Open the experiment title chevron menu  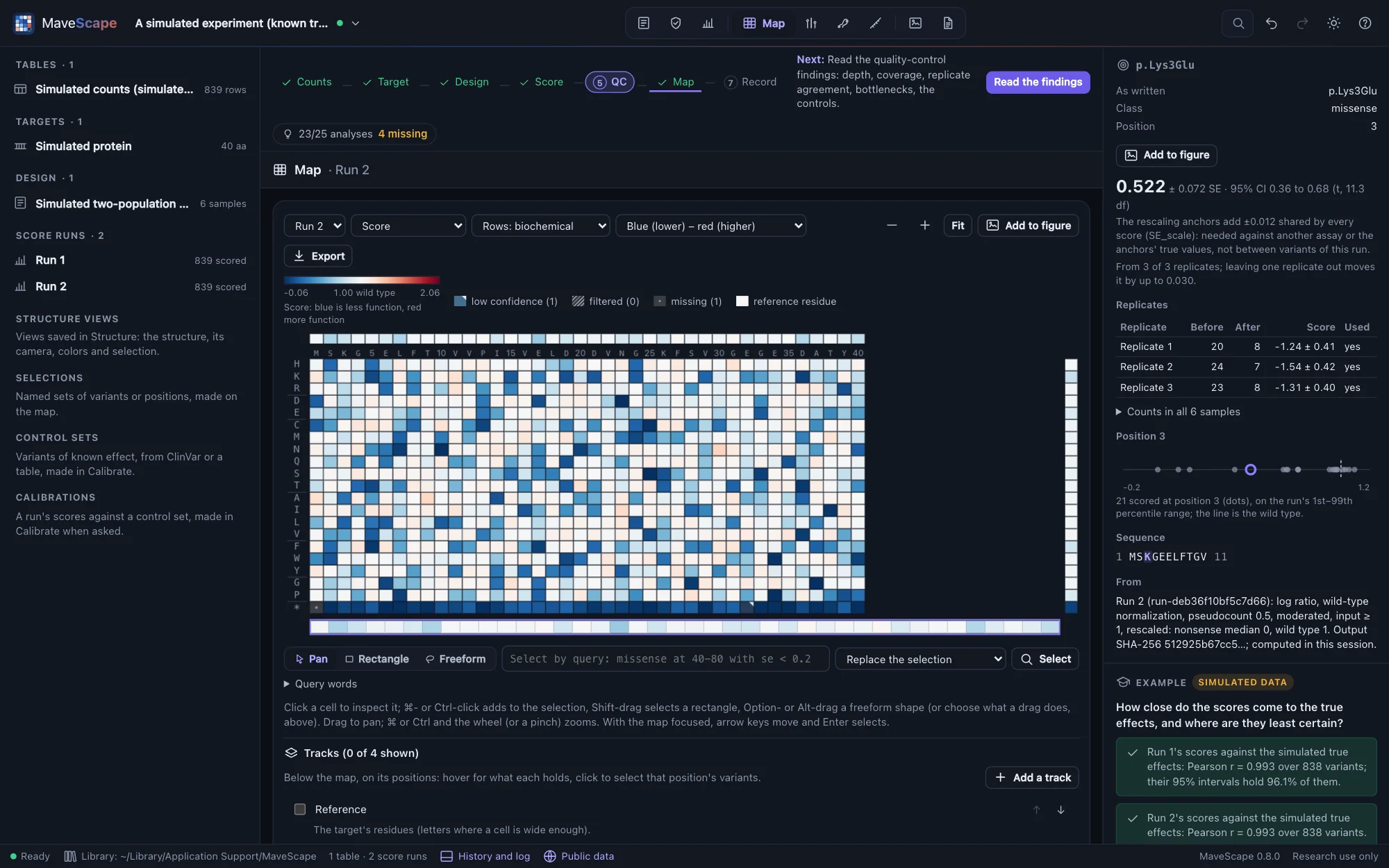(x=356, y=23)
